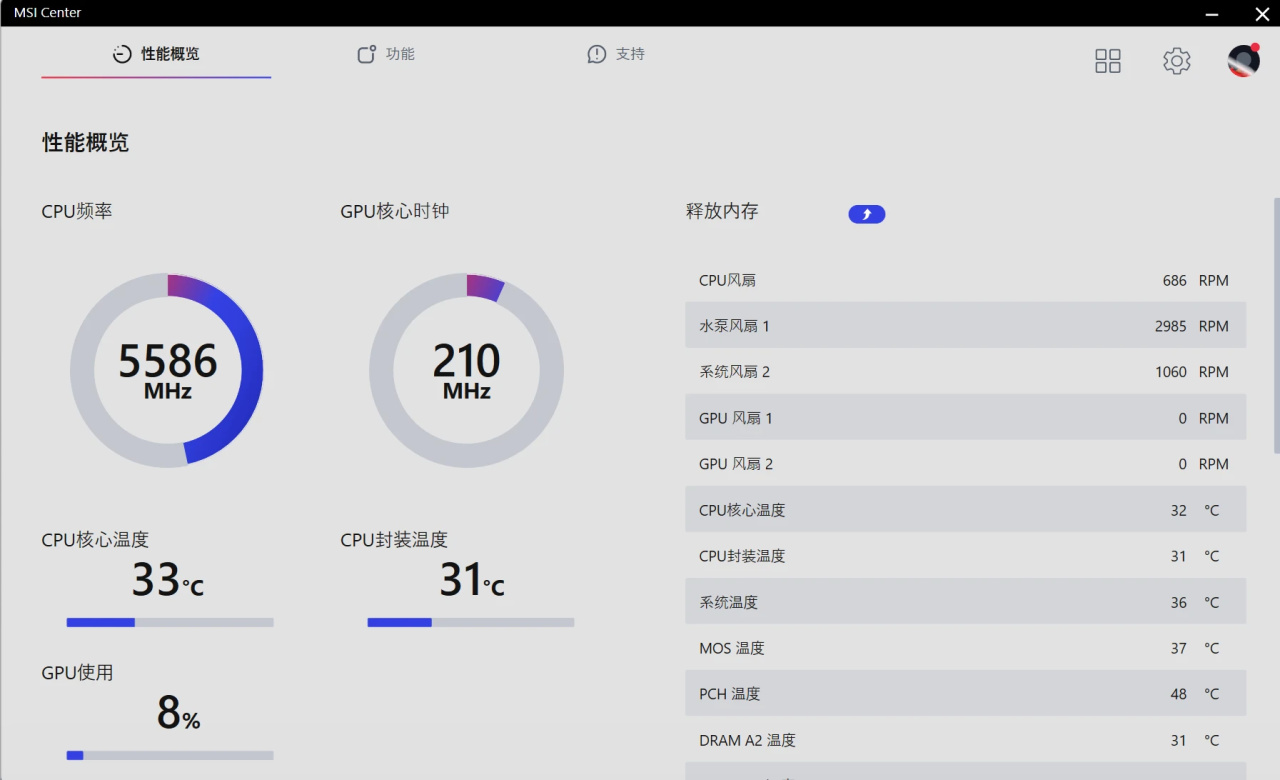Screen dimensions: 1280x780
Task: Click the 48 °C PCH value
Action: (1195, 694)
